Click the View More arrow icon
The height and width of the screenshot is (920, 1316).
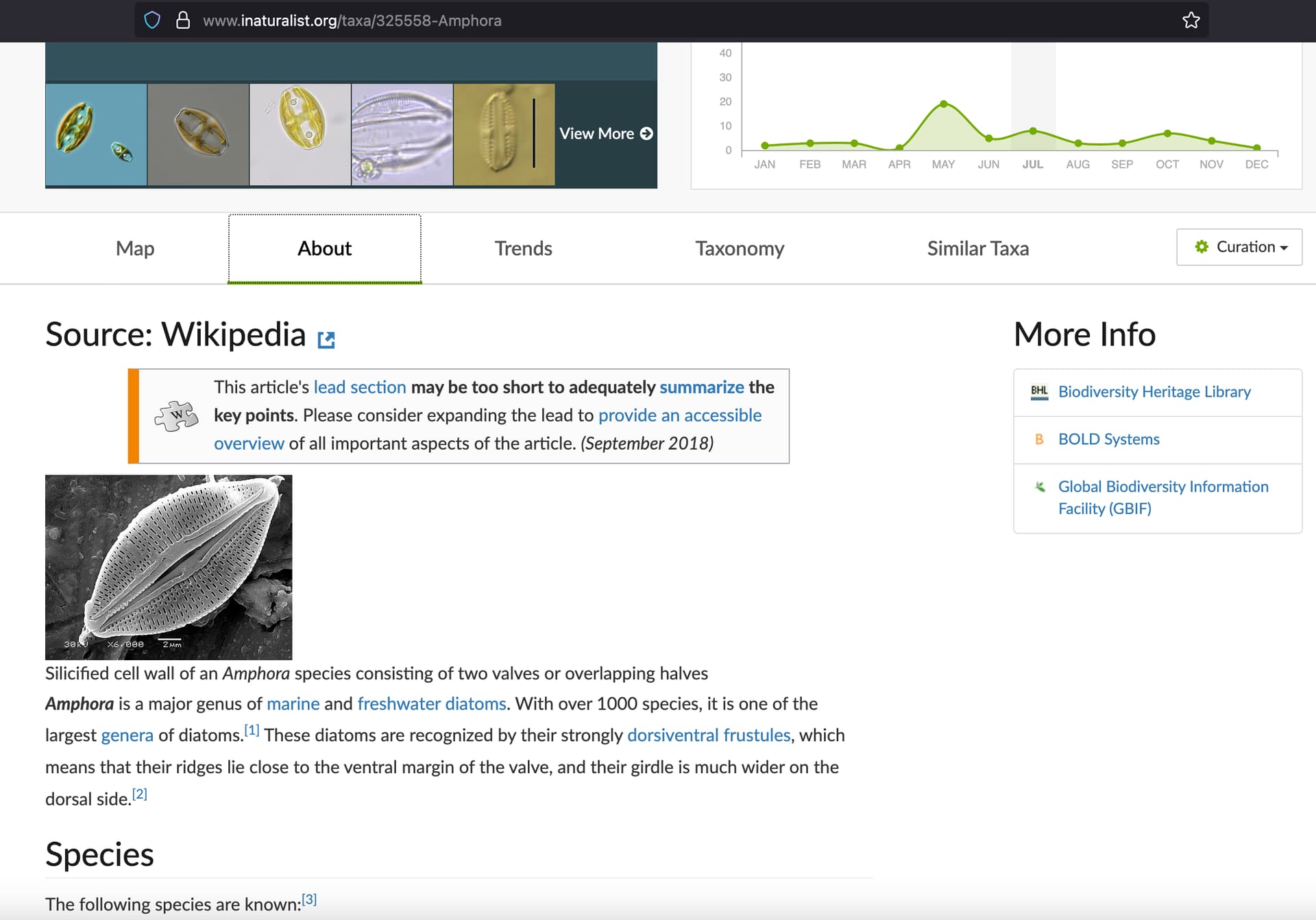pos(646,134)
